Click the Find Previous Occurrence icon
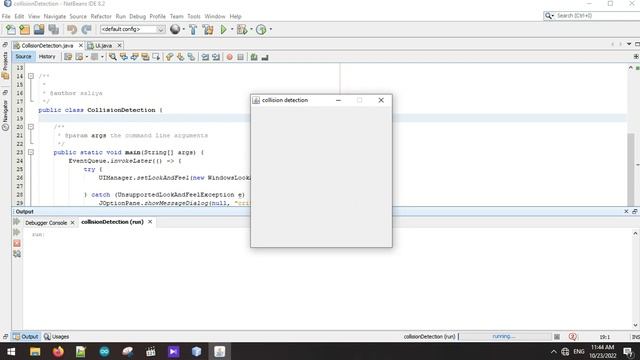 [123, 57]
